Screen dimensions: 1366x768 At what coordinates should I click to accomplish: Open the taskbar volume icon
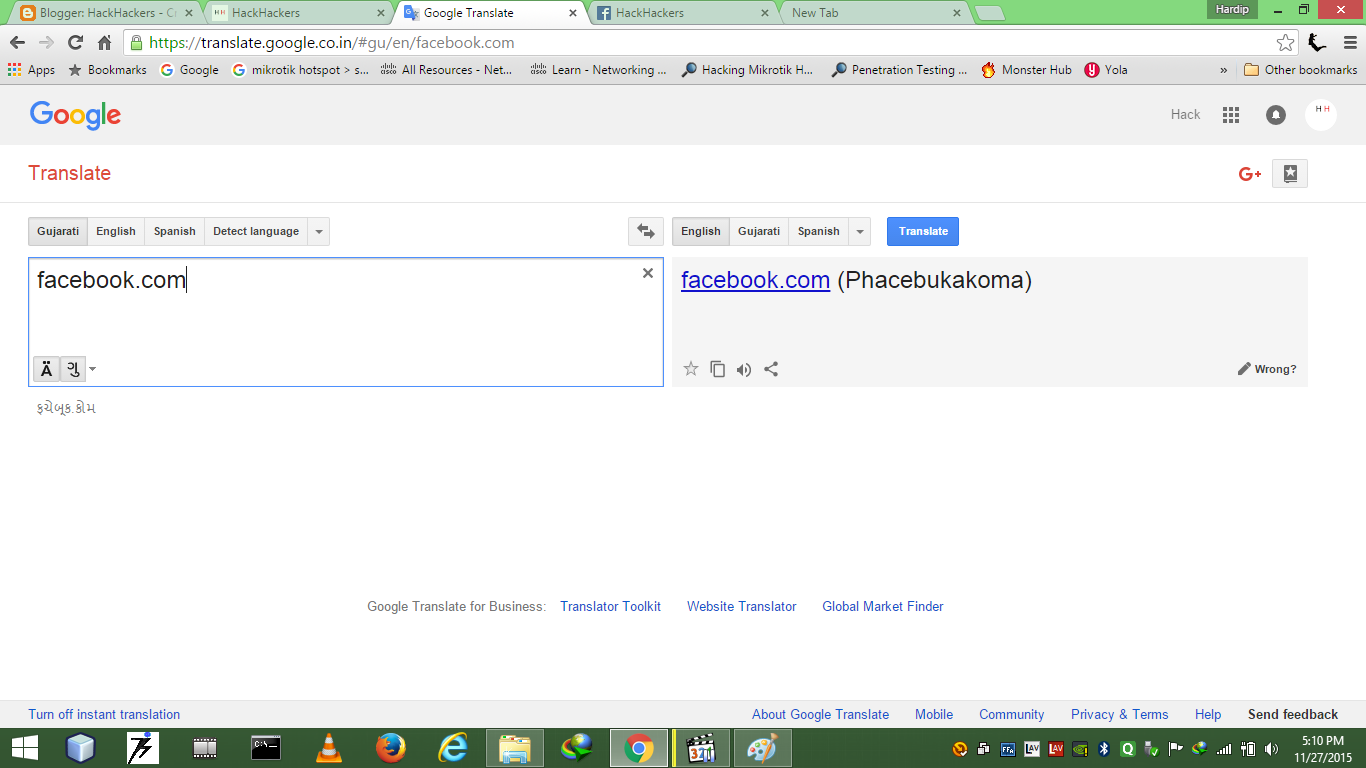pos(1271,748)
